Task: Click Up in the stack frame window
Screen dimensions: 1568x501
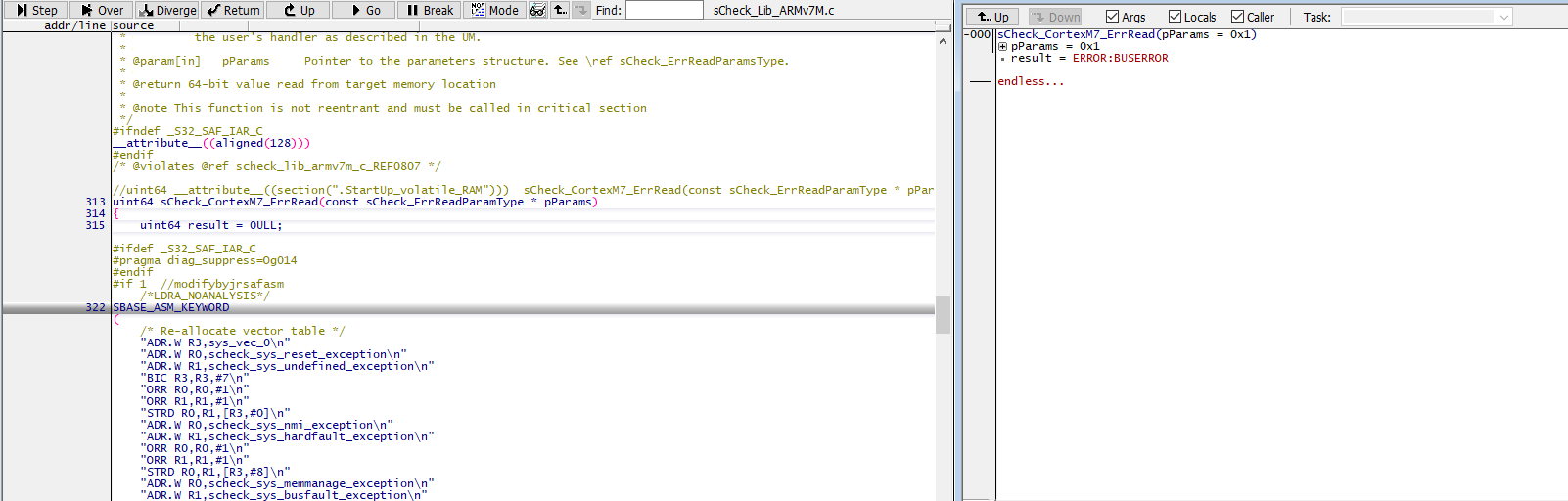Action: pyautogui.click(x=992, y=17)
